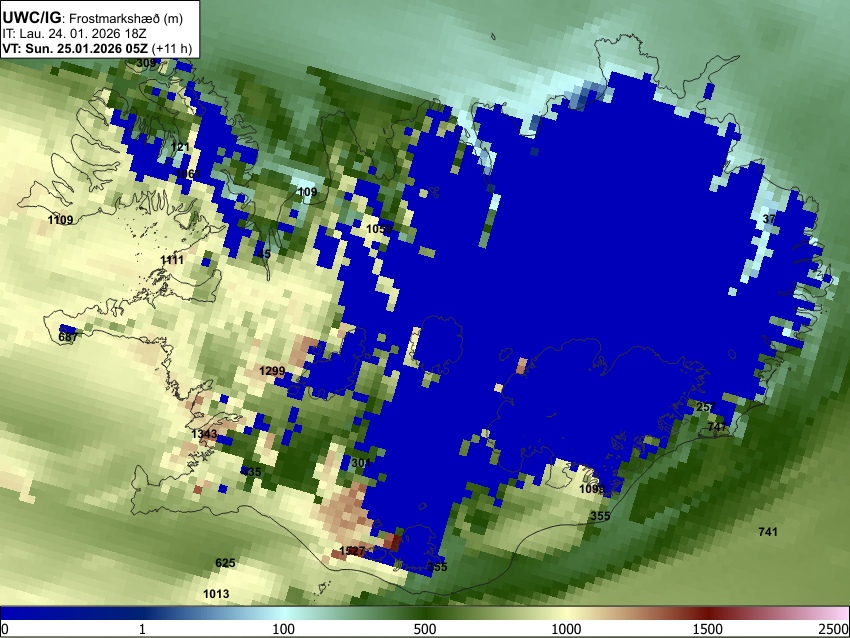Click the 1527 value label on the map
This screenshot has height=638, width=850.
(352, 551)
